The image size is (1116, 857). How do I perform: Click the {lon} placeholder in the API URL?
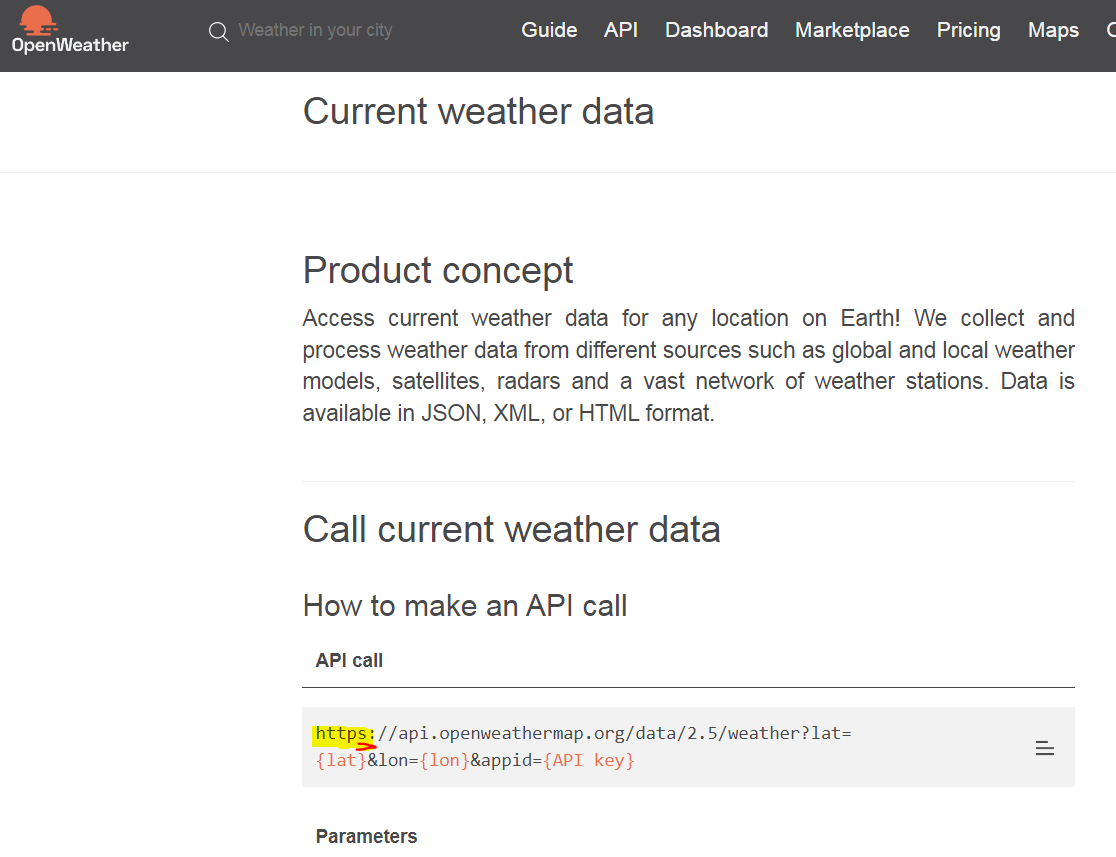click(444, 760)
